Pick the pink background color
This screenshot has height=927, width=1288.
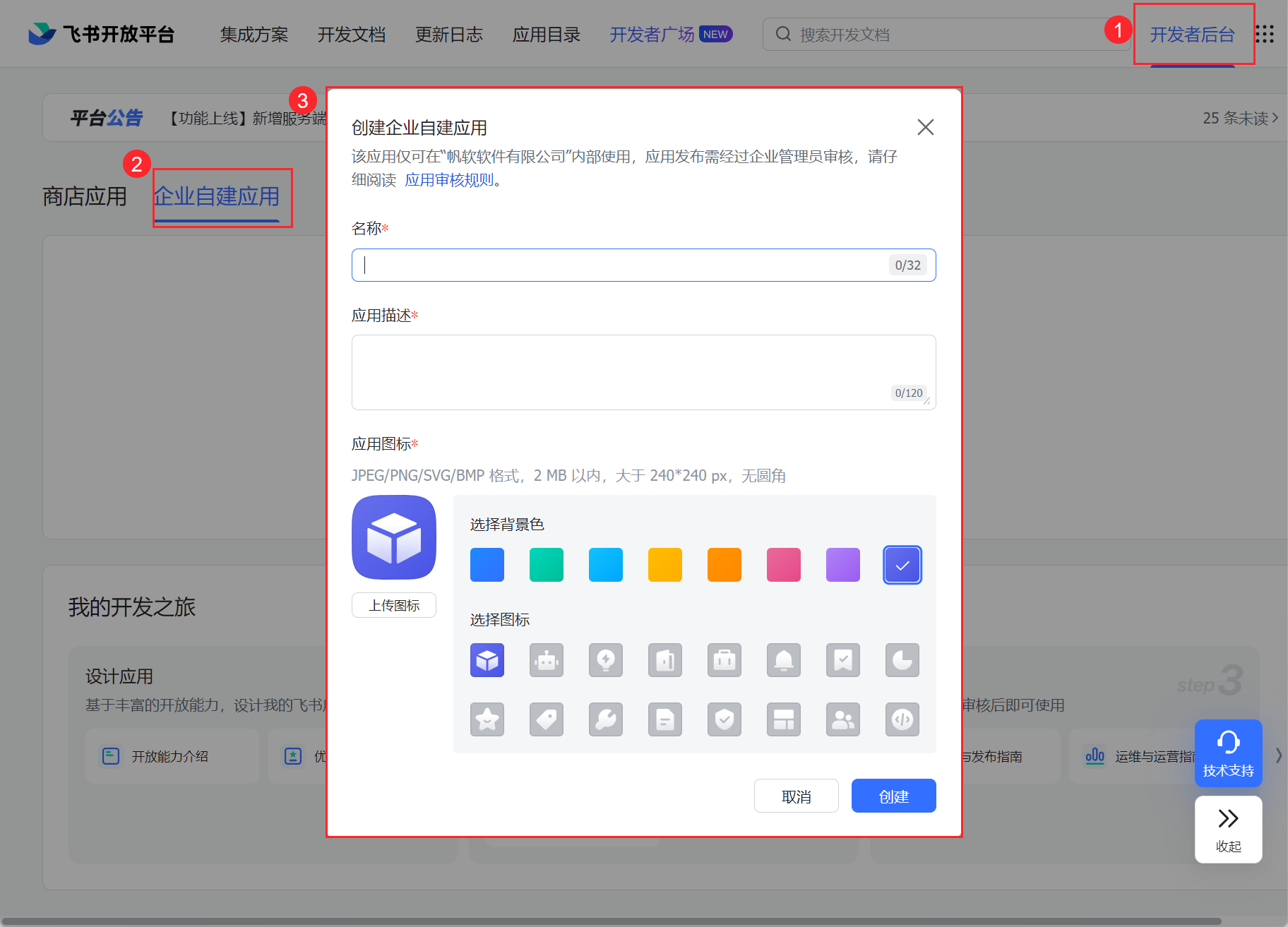(784, 565)
